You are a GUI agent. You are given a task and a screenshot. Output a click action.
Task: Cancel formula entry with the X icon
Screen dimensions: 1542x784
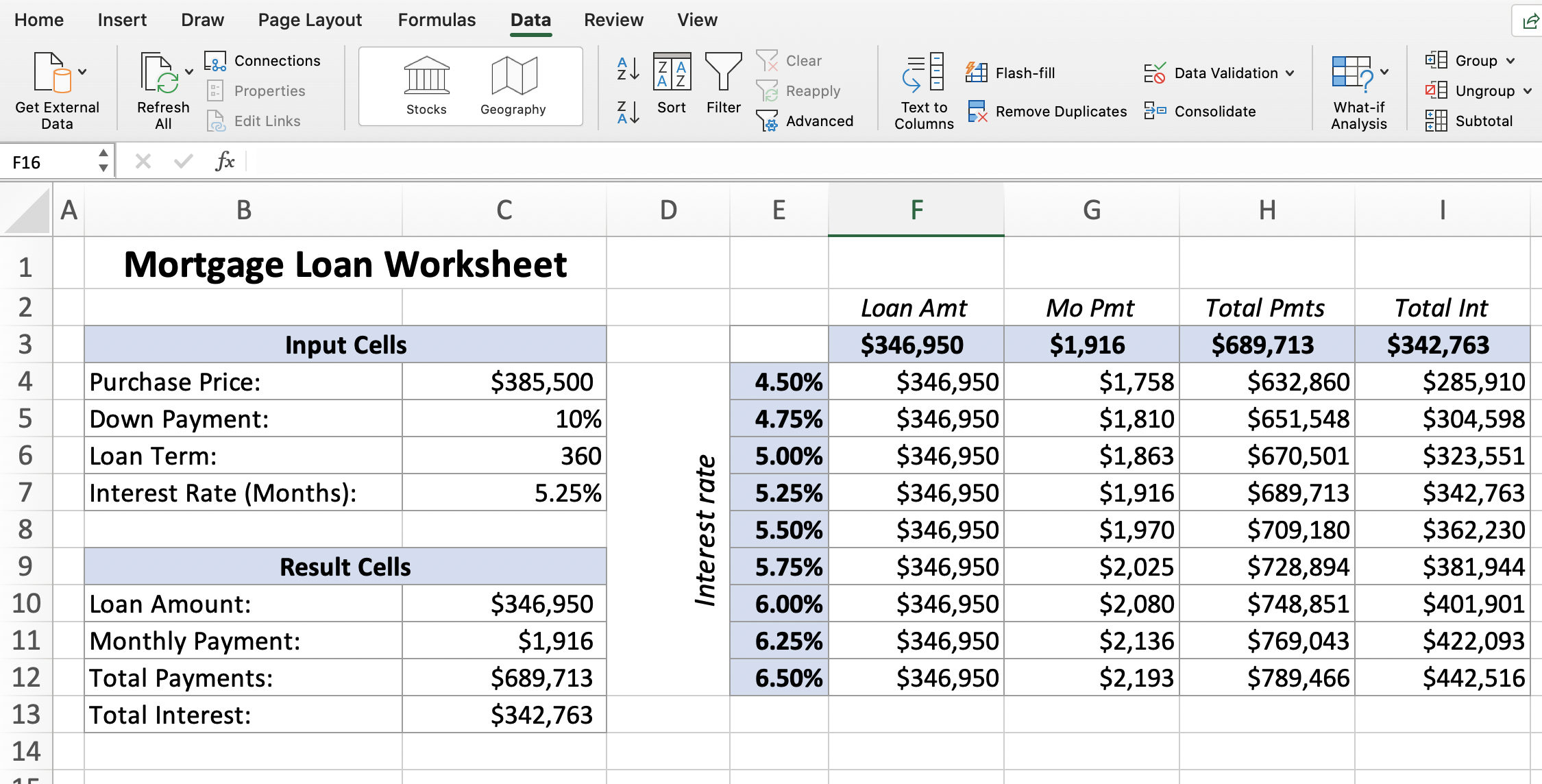[x=143, y=162]
